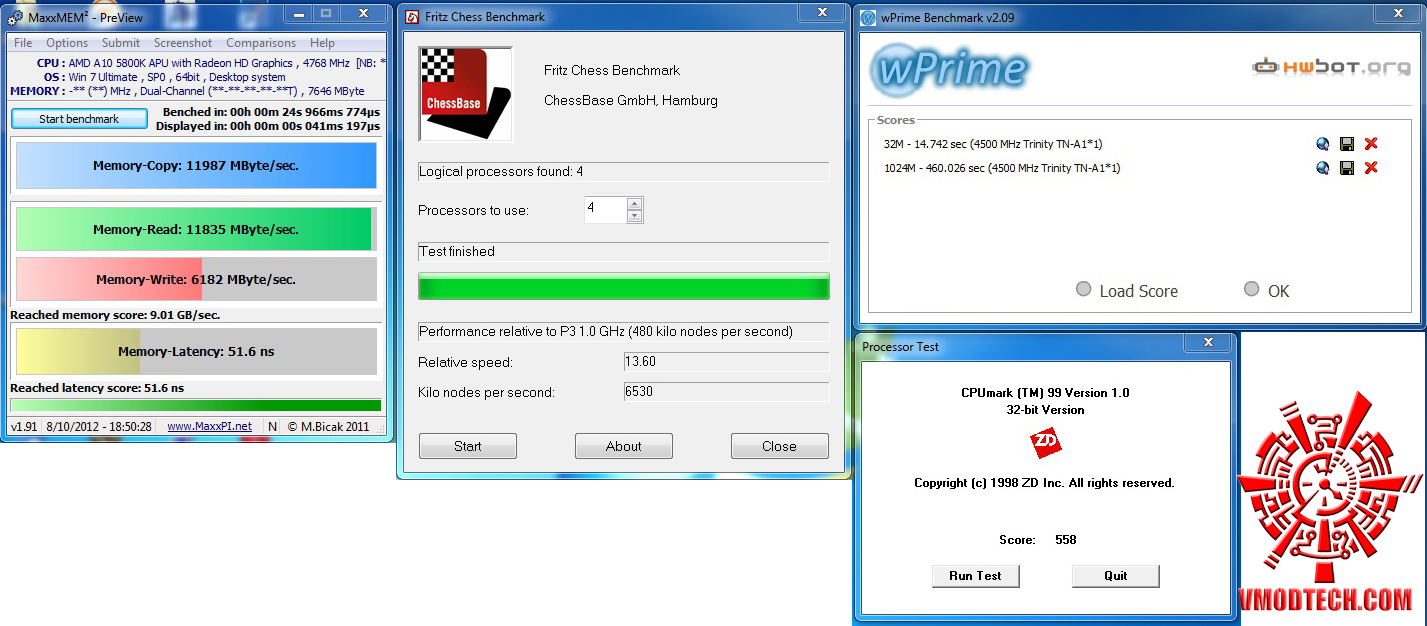Click the Memory-Latency result bar
This screenshot has height=626, width=1427.
[196, 352]
